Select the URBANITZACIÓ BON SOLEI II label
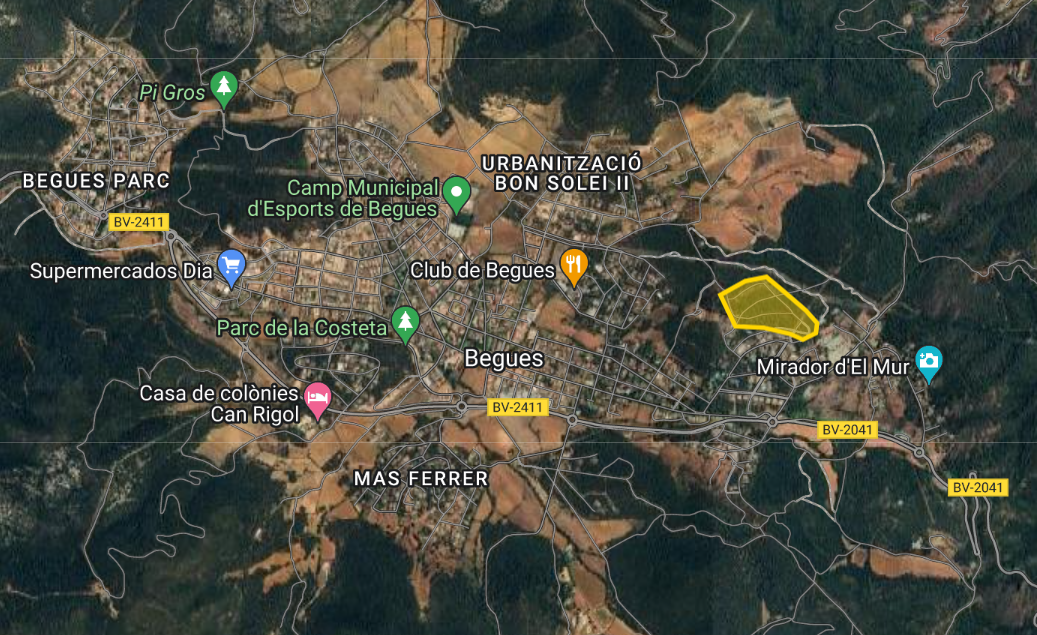The width and height of the screenshot is (1037, 635). coord(561,173)
